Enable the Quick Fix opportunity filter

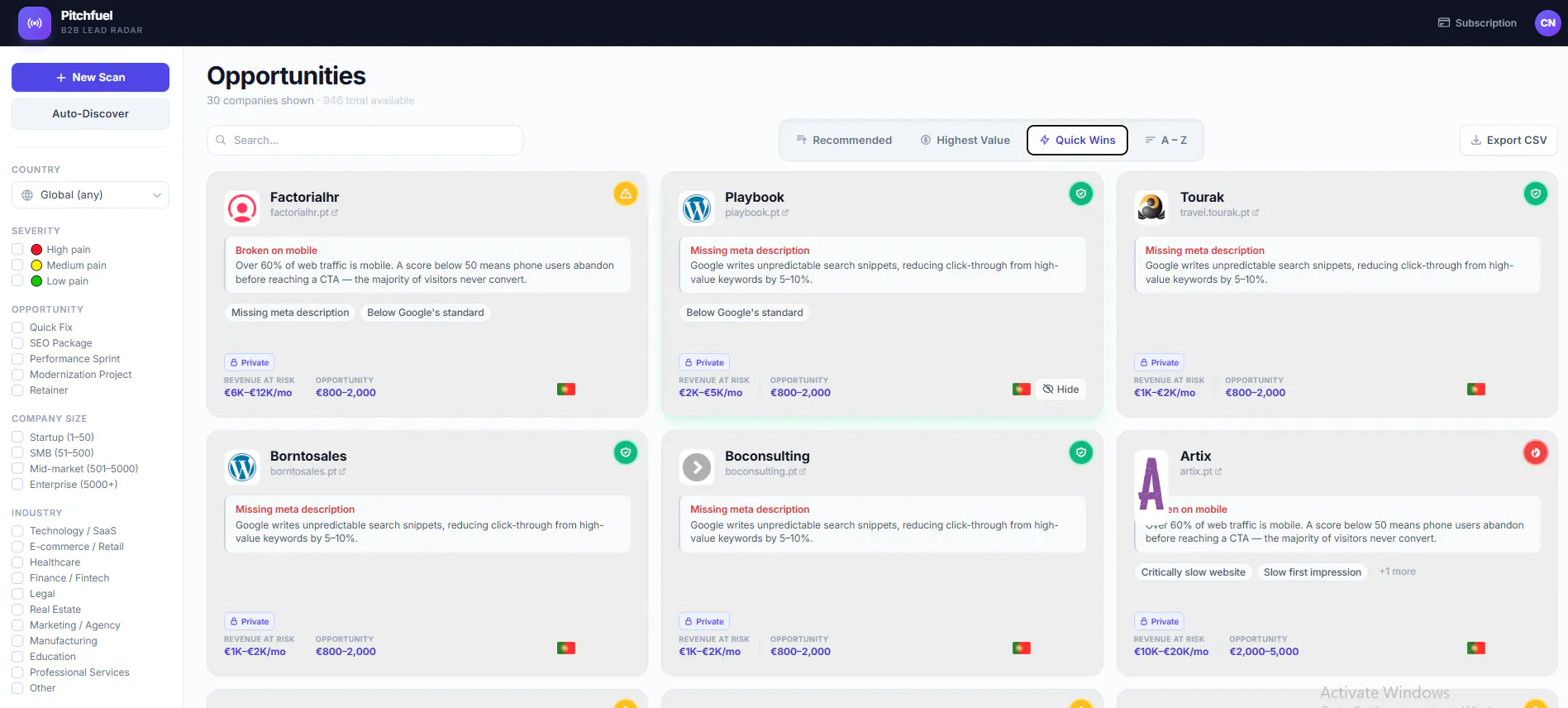(17, 327)
